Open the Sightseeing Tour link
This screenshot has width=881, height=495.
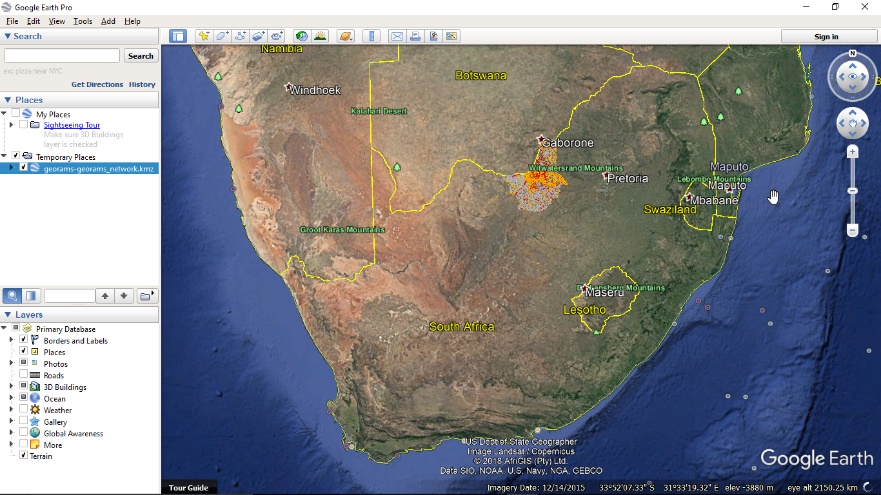(72, 125)
